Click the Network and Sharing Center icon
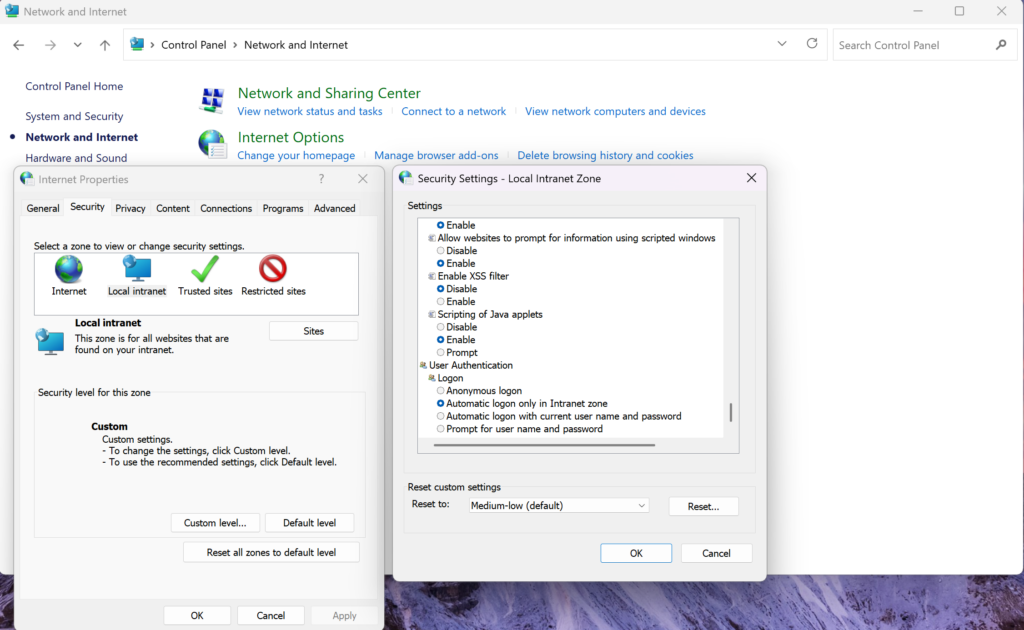The height and width of the screenshot is (630, 1024). [x=212, y=100]
